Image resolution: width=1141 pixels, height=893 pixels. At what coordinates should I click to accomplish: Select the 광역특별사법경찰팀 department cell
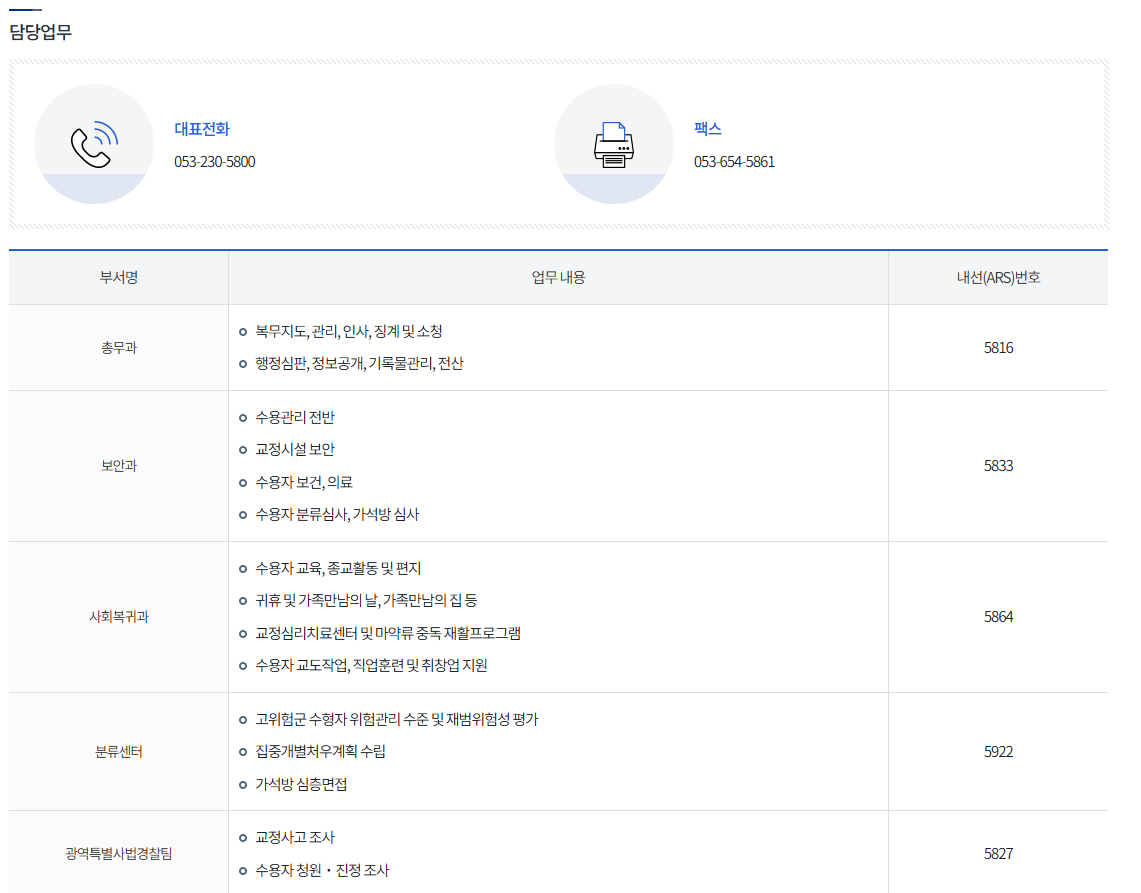coord(119,854)
